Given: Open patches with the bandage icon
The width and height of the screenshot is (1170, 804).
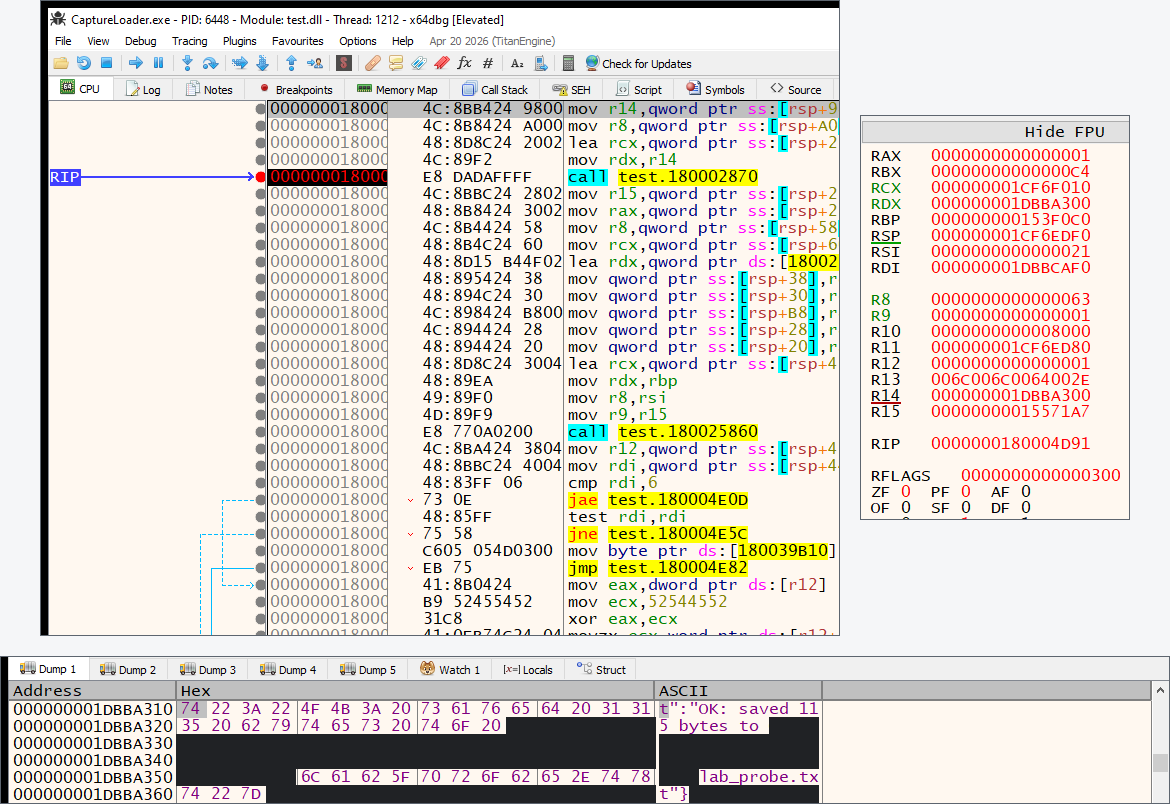Looking at the screenshot, I should point(372,63).
